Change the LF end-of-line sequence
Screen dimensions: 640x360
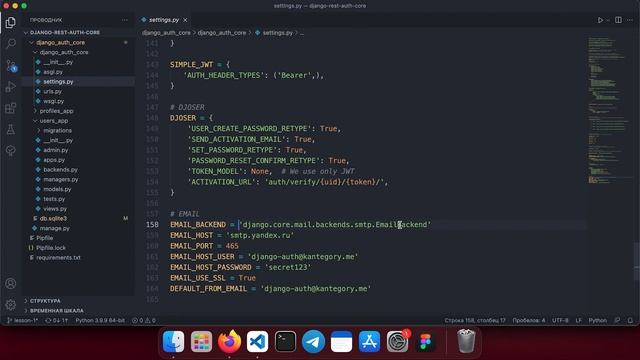(578, 320)
